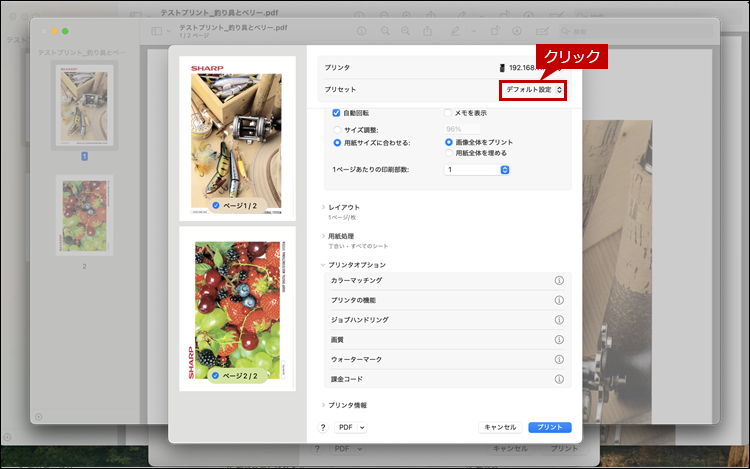This screenshot has height=469, width=750.
Task: Expand the 用紙処理 section
Action: click(x=323, y=236)
